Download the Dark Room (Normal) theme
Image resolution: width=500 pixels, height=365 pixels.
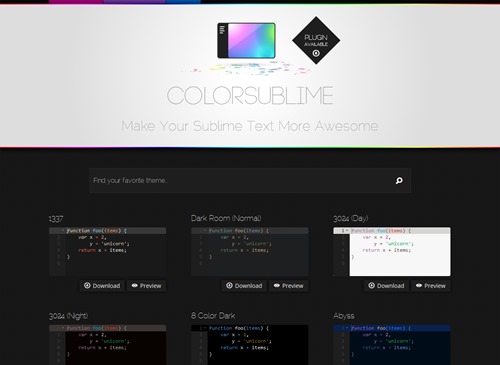click(x=244, y=286)
